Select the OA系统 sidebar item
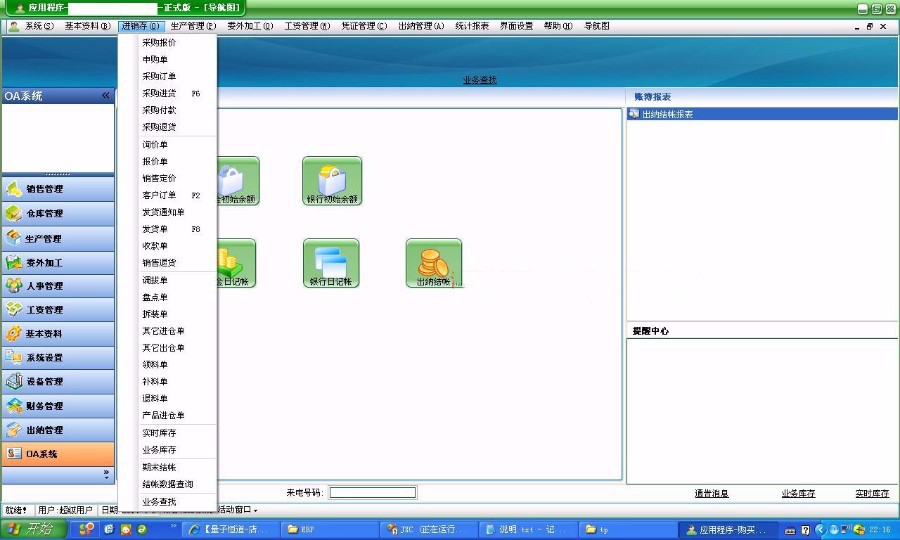 point(58,454)
